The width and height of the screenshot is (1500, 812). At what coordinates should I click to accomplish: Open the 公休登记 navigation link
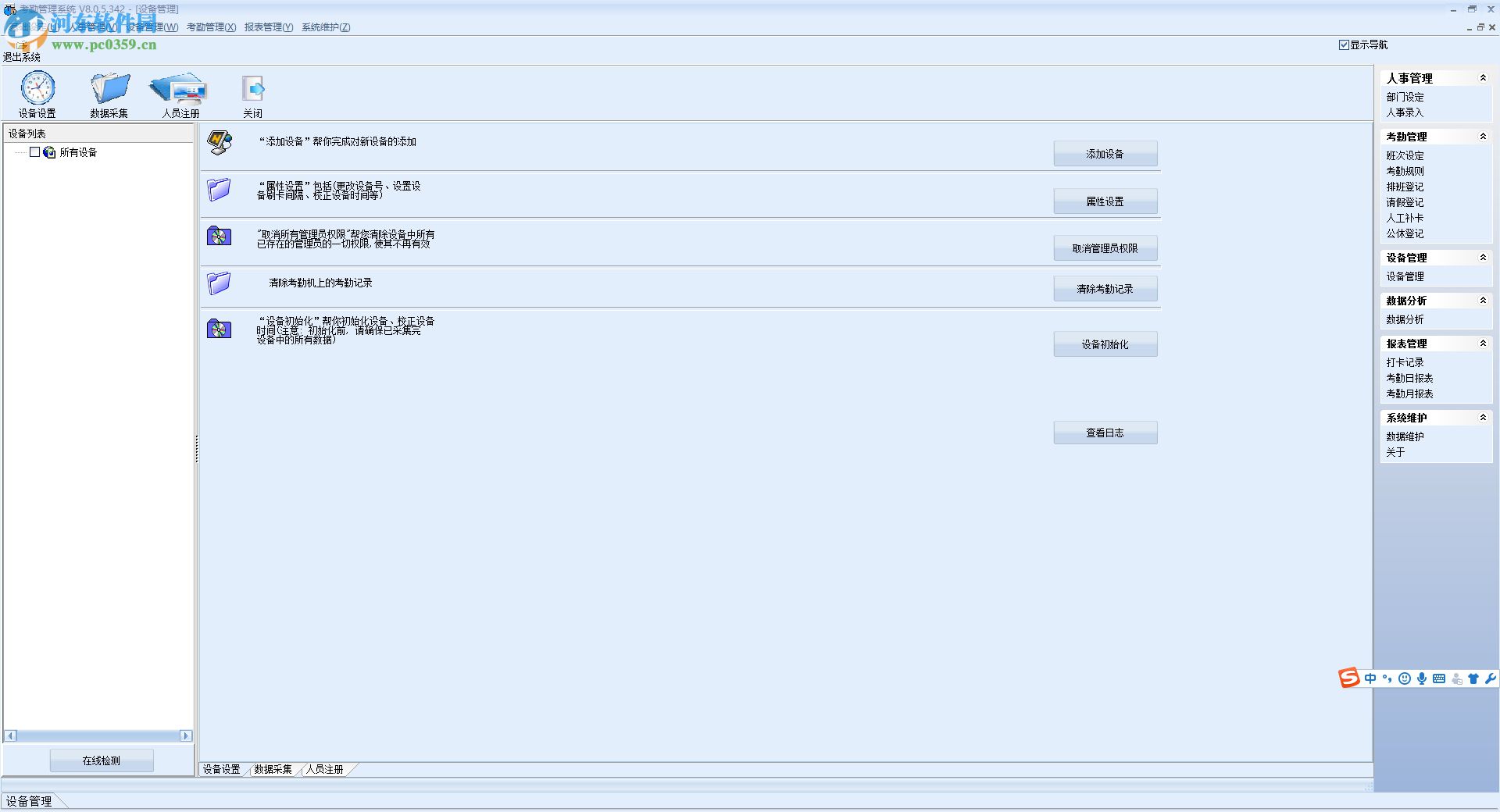pyautogui.click(x=1405, y=233)
